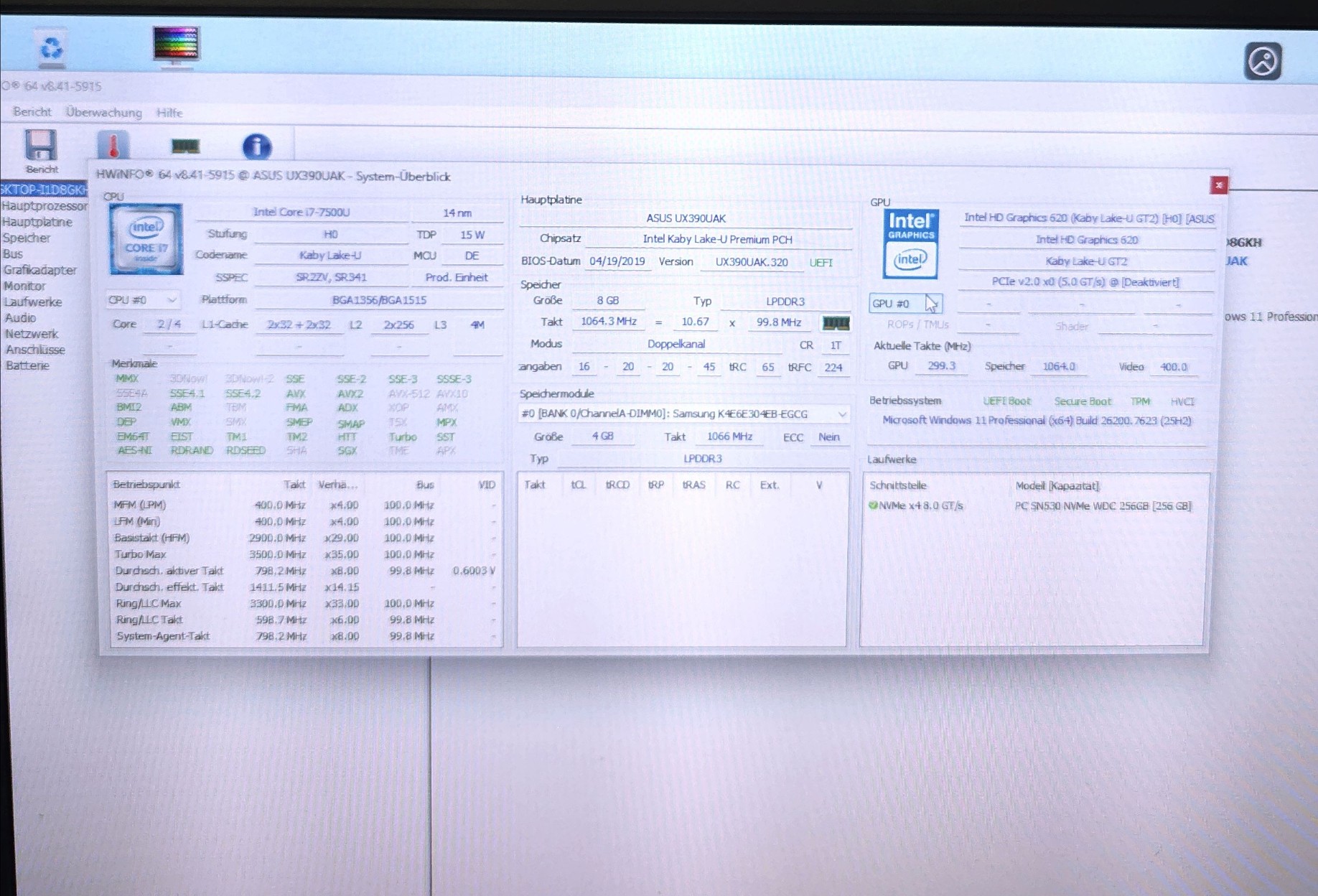This screenshot has height=896, width=1318.
Task: Click the Betriebspunkt column header
Action: tap(146, 485)
